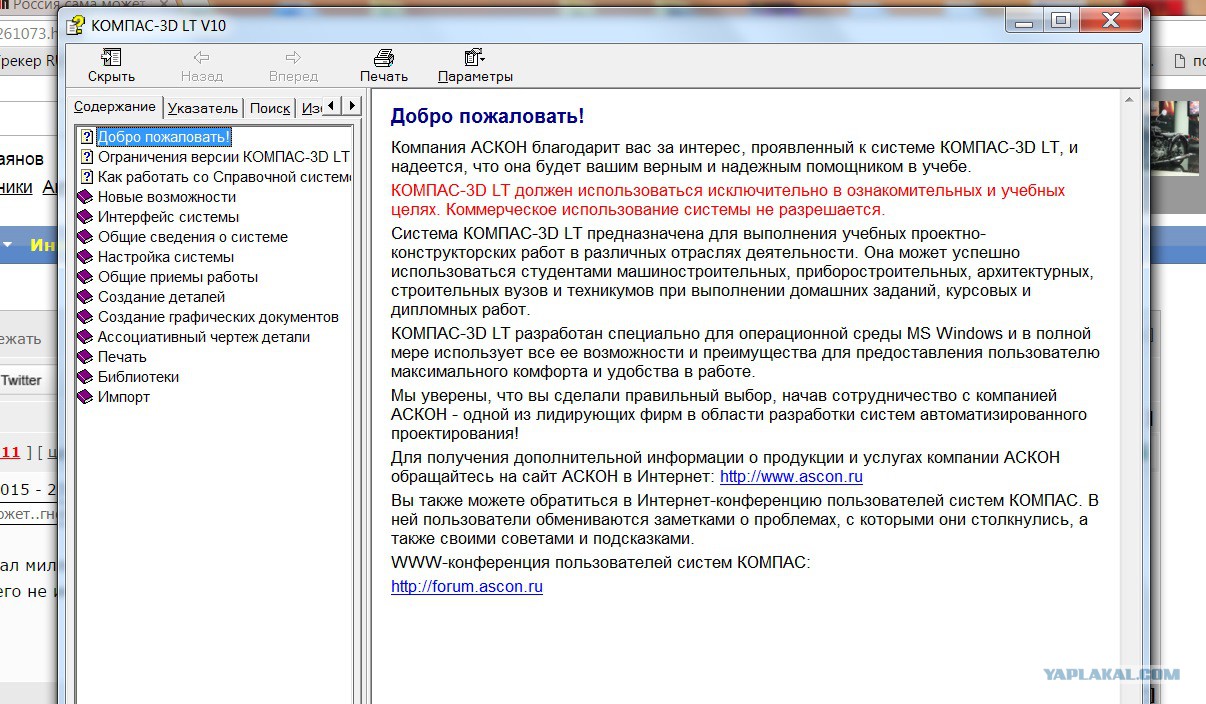
Task: Open Ограничения версии КОМПАС-3D LT topic
Action: coord(224,157)
